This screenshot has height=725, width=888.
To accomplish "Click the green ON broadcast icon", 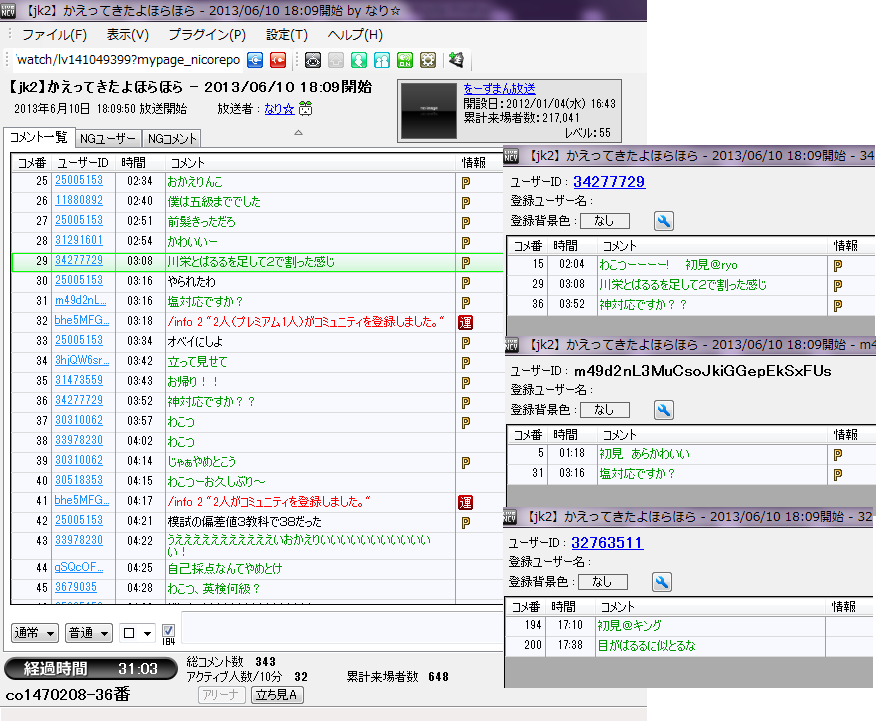I will (405, 60).
